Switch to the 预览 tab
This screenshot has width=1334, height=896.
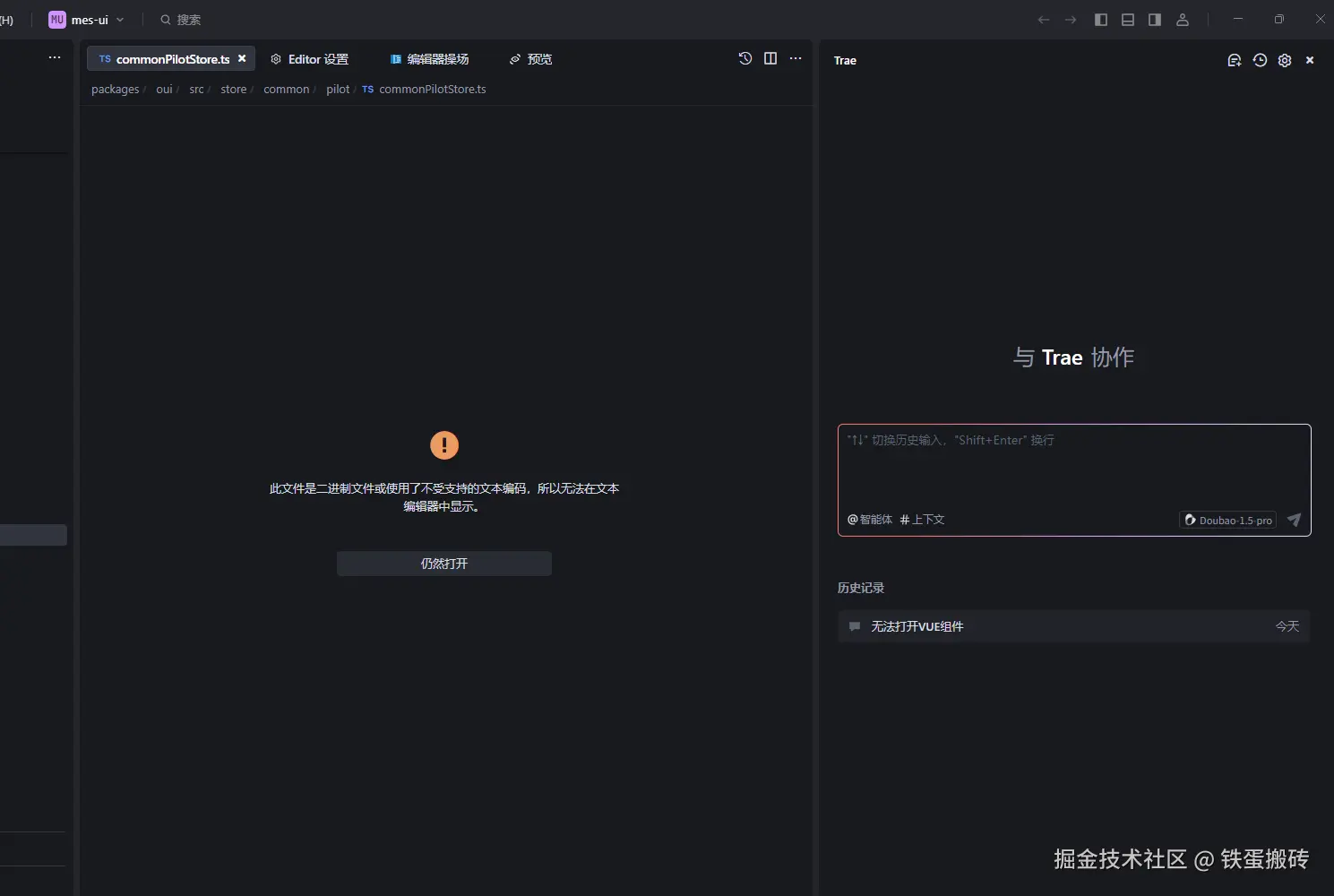[530, 59]
